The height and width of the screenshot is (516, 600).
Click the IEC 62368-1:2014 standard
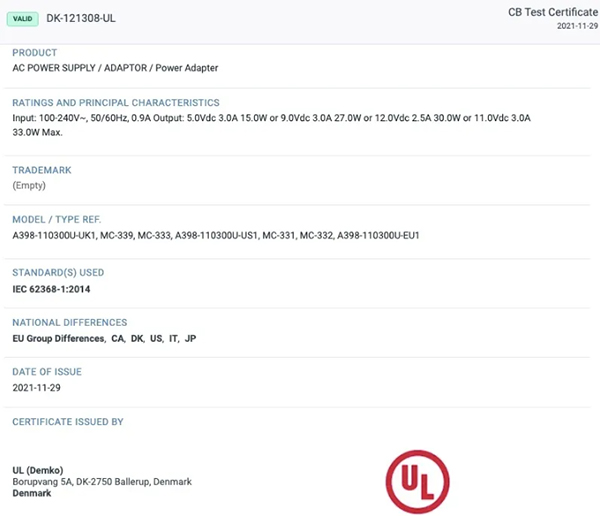pyautogui.click(x=51, y=289)
